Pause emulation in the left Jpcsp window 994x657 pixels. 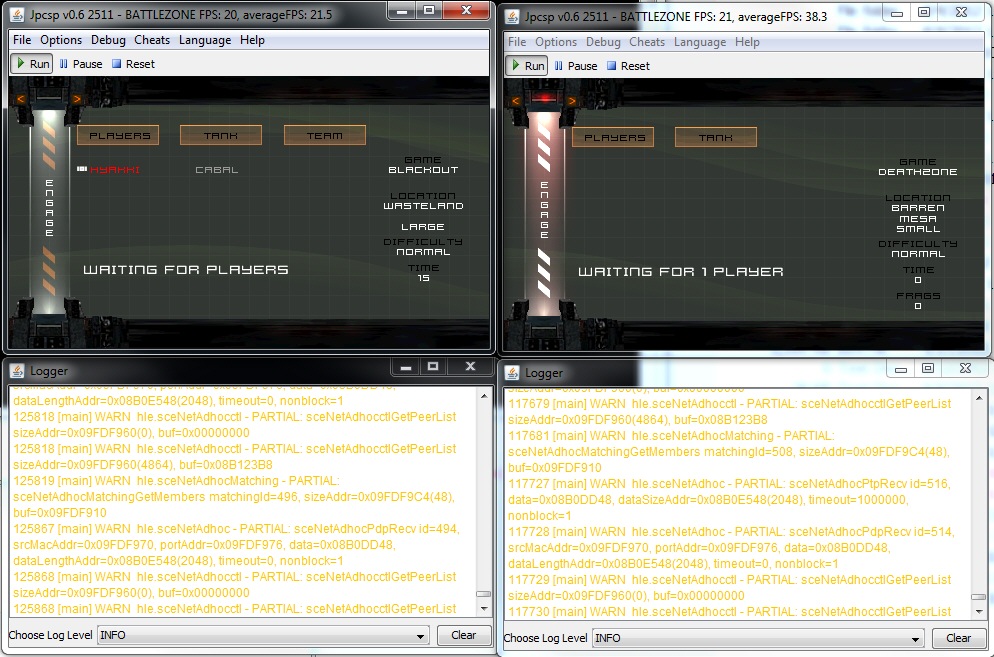point(80,64)
